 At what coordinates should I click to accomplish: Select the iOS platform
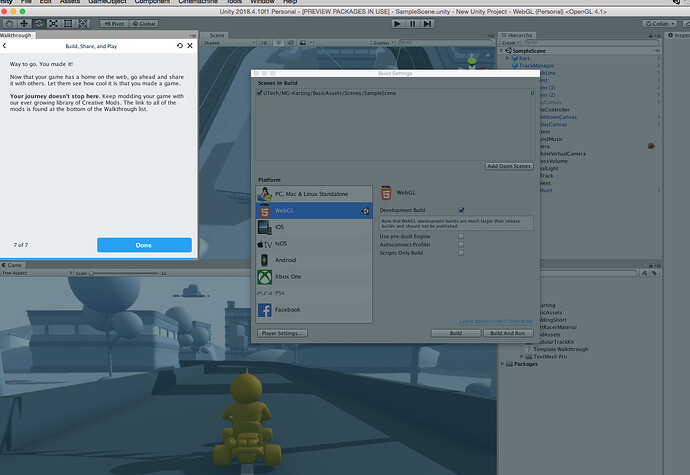[x=314, y=227]
